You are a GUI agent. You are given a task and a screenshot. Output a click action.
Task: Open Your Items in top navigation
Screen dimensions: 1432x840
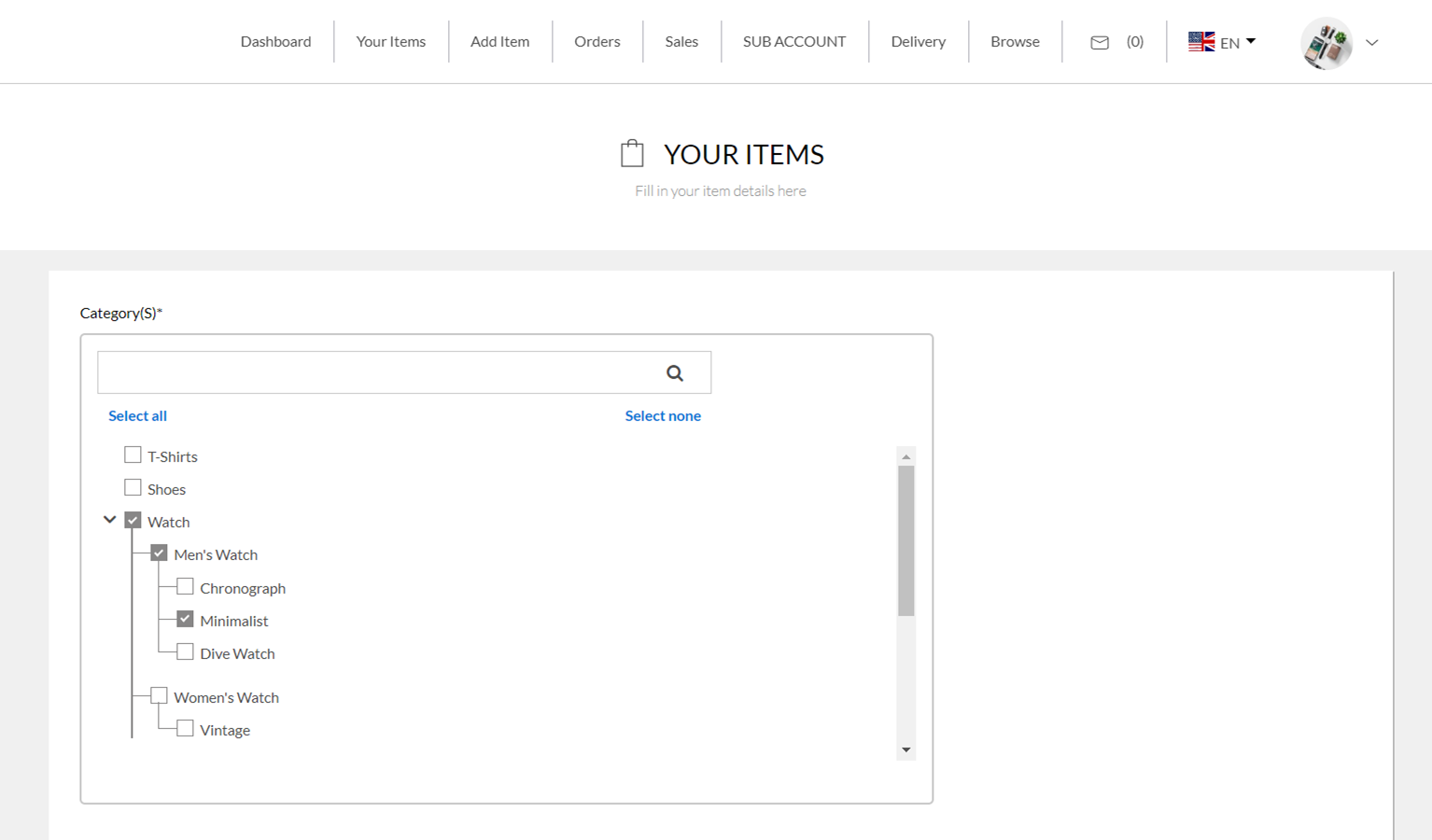tap(390, 42)
